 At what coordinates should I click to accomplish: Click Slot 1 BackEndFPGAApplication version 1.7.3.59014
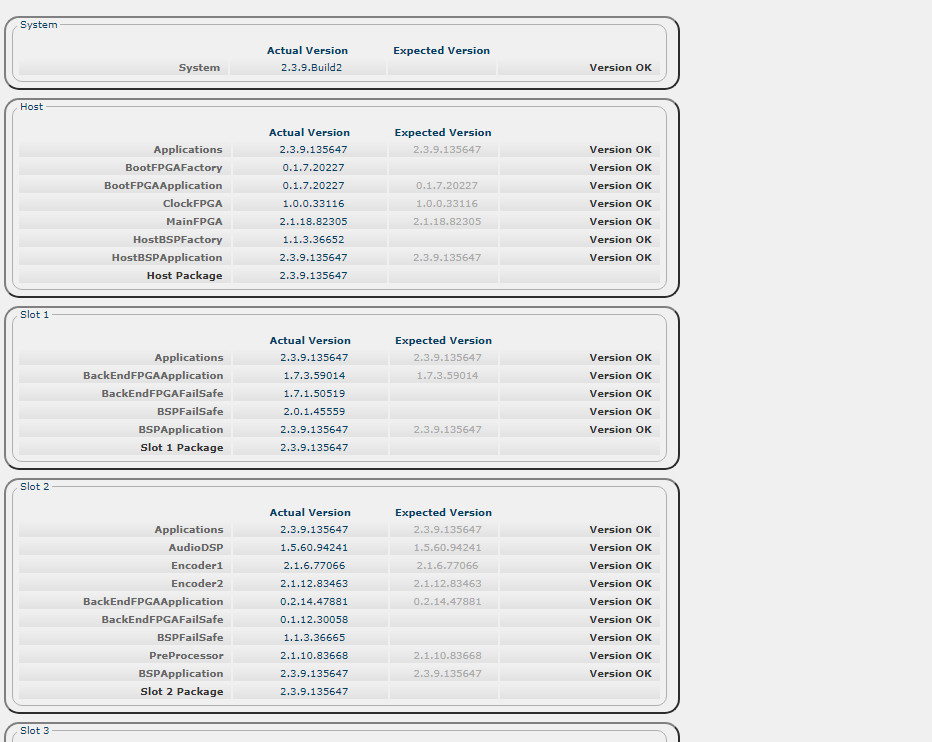(314, 376)
